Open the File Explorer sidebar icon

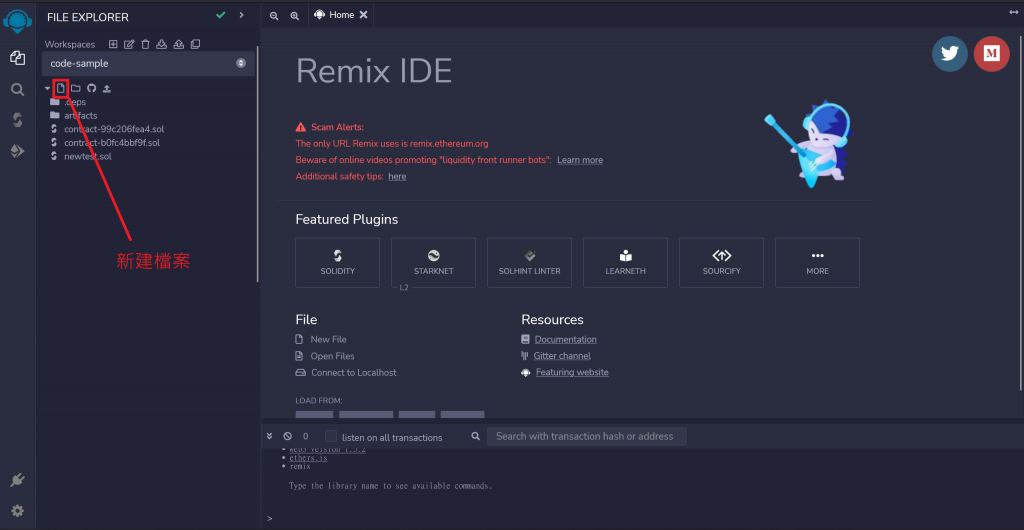(18, 58)
